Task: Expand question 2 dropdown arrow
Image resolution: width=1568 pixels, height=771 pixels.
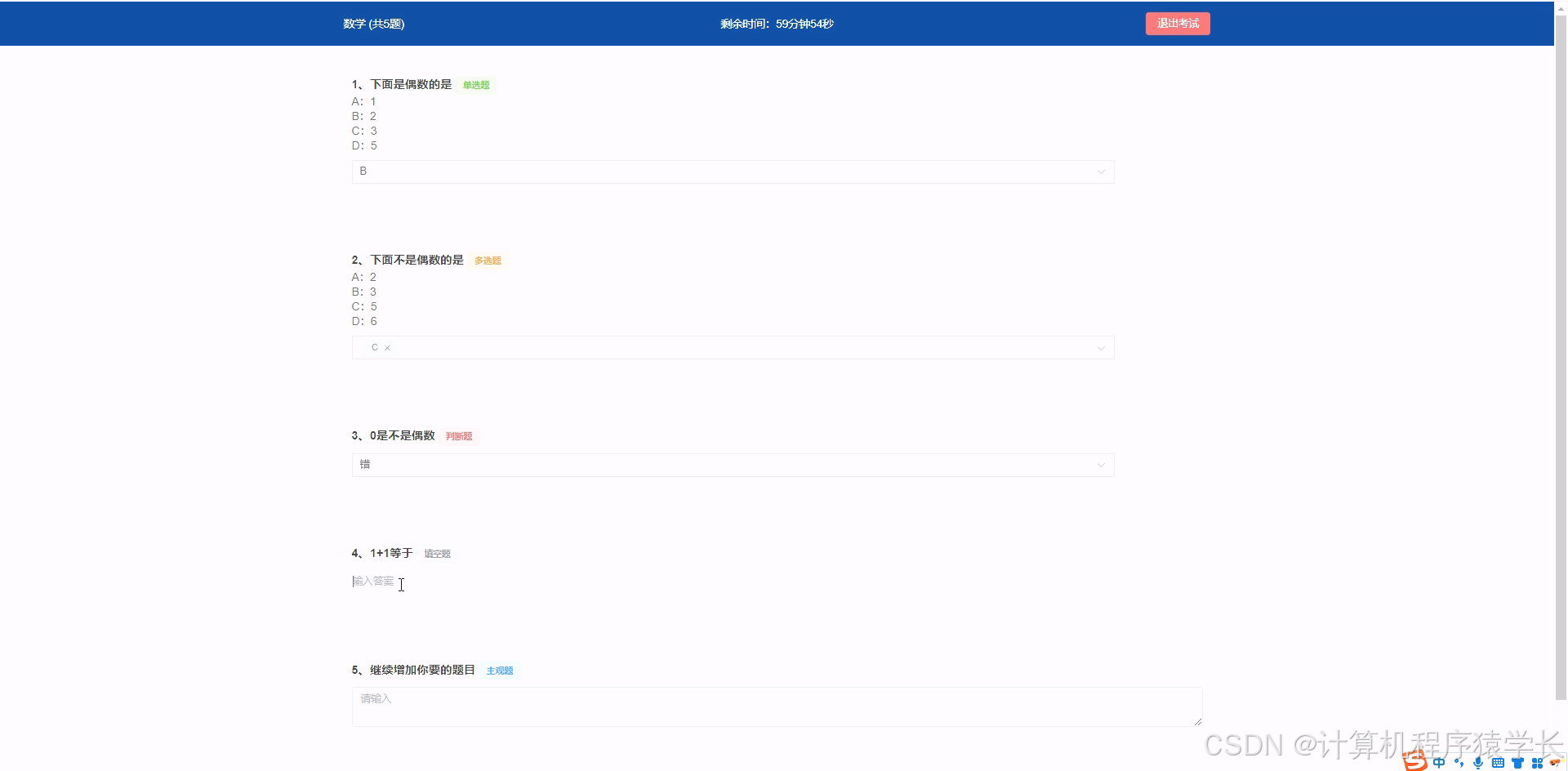Action: (x=1100, y=349)
